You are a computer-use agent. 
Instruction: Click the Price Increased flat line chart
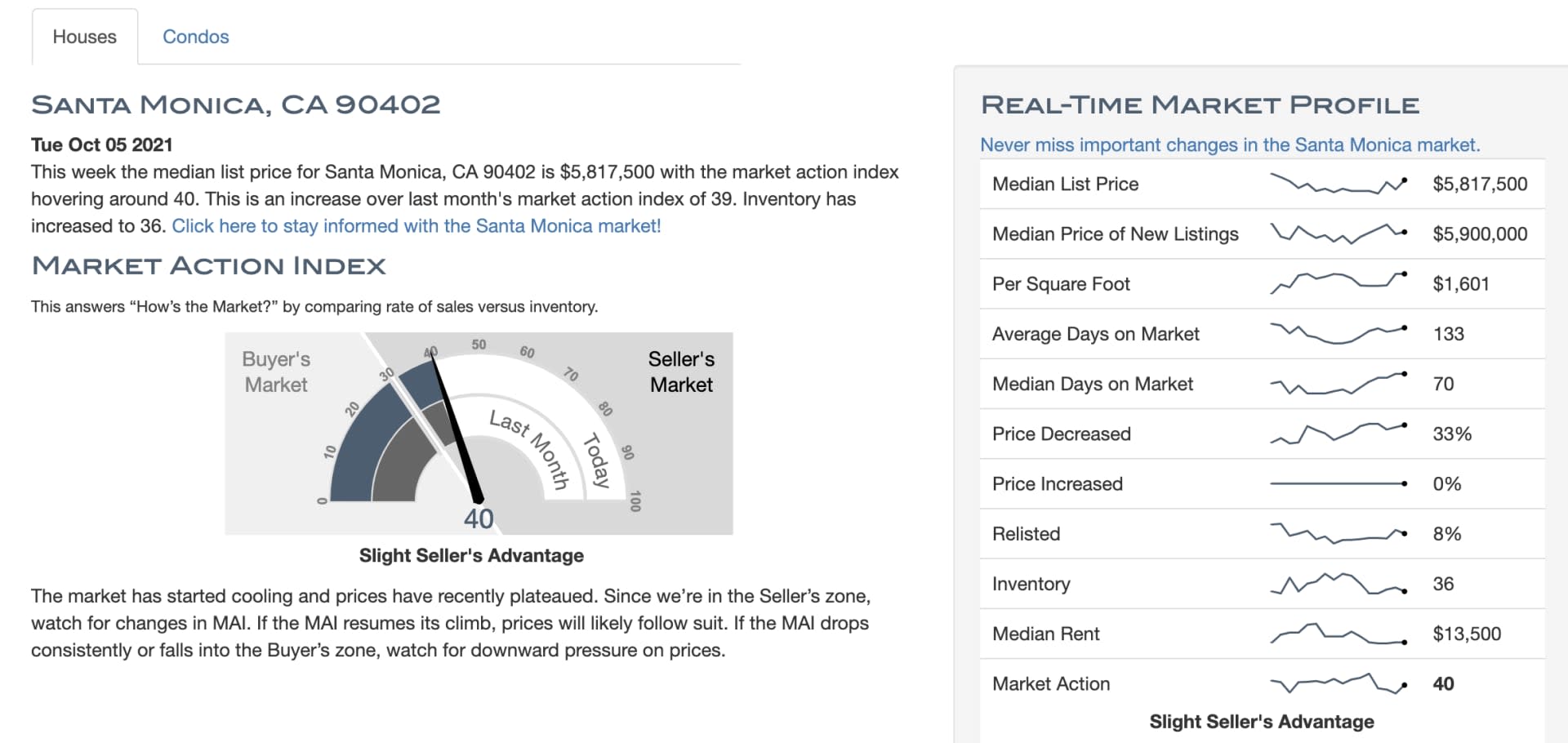pyautogui.click(x=1339, y=483)
